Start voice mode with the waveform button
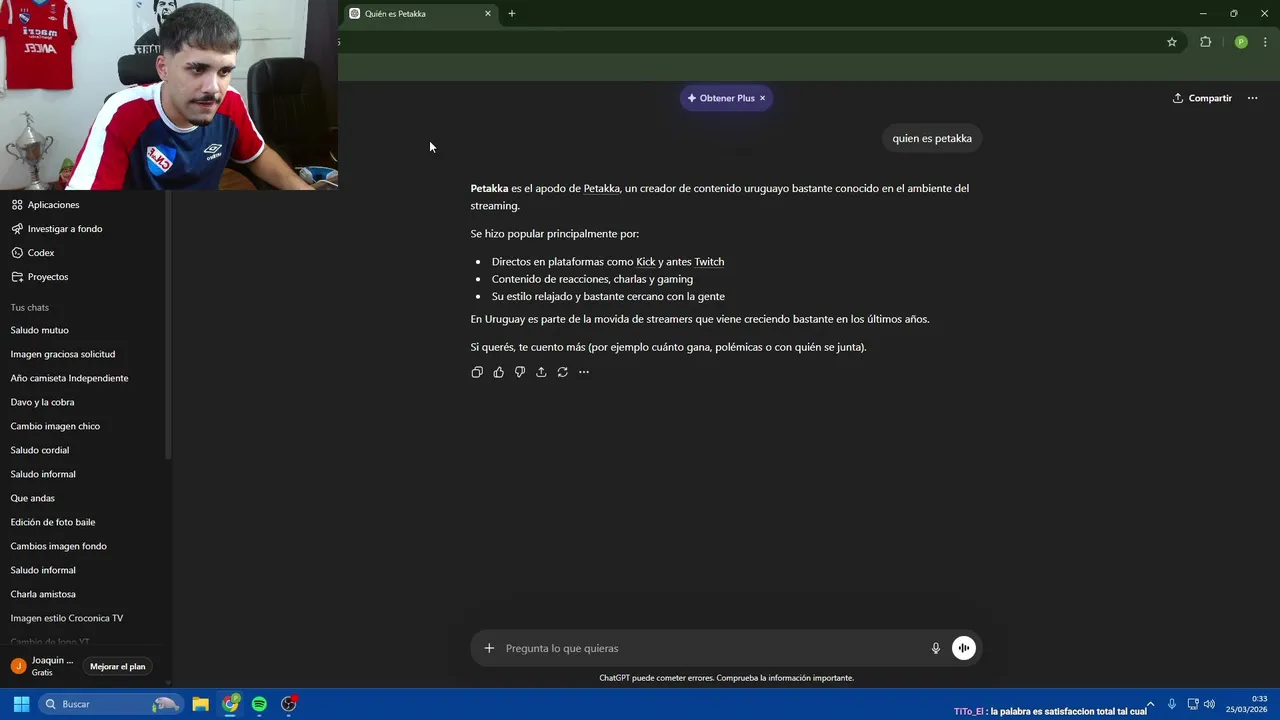Screen dimensions: 1280x720 963,648
